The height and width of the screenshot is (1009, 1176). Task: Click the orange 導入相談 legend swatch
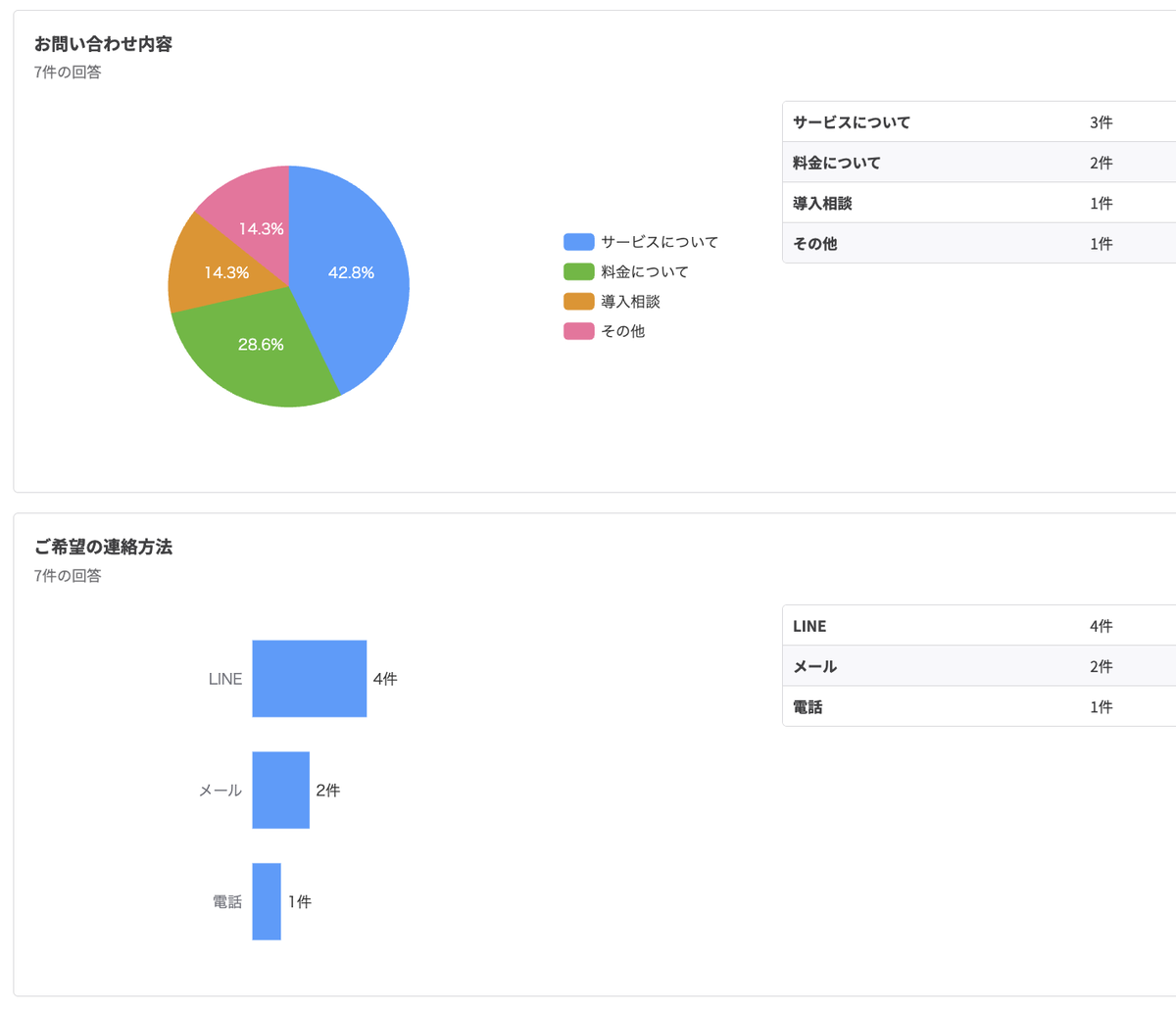pyautogui.click(x=578, y=301)
